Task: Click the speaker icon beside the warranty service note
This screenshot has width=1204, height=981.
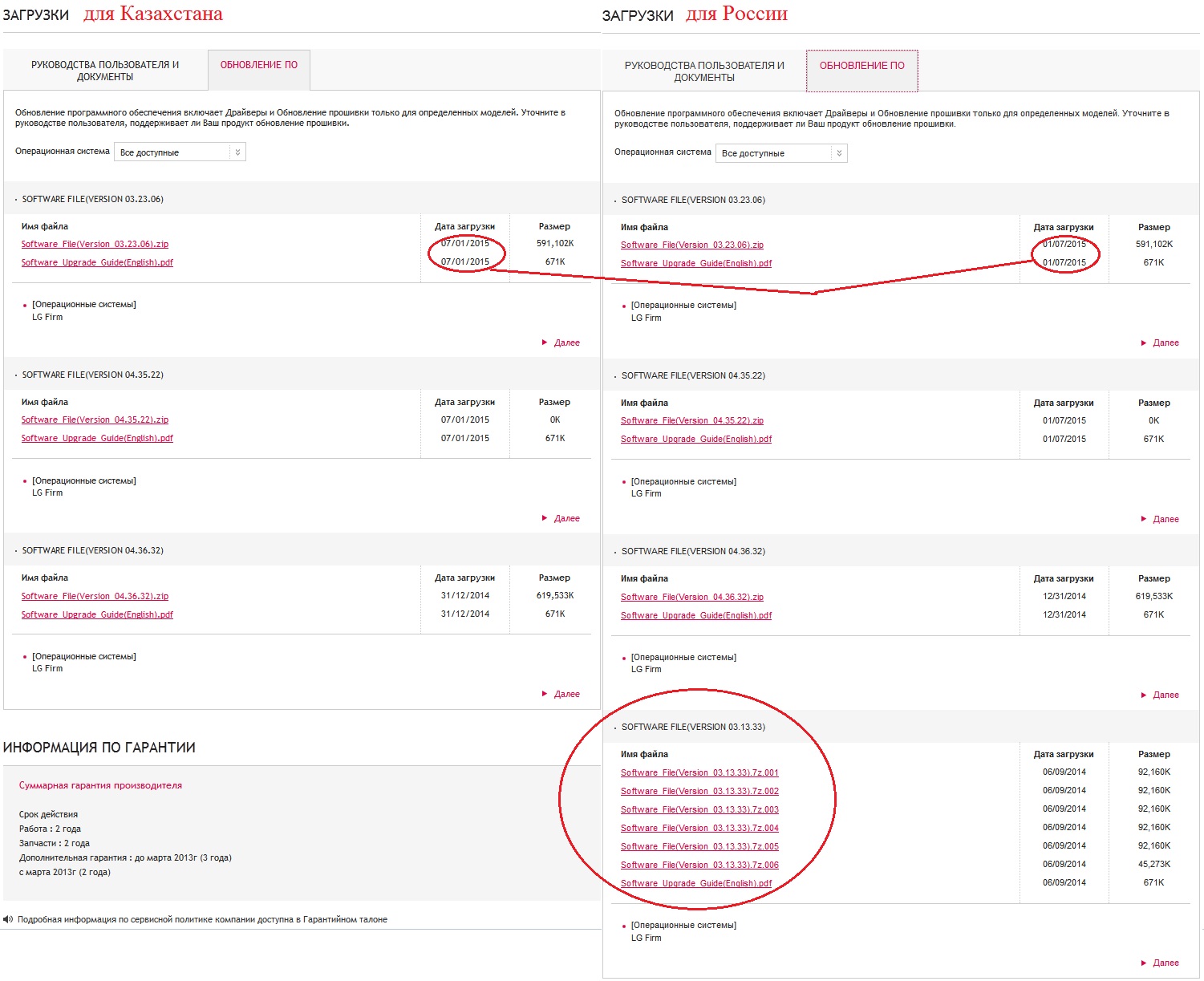Action: coord(8,919)
